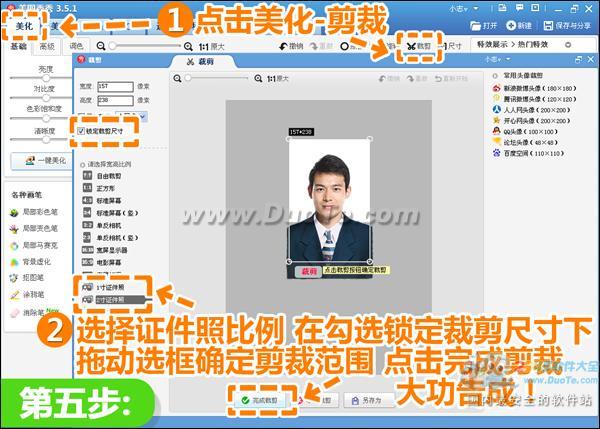Click 特效展示 > 热门特效 panel header
Screen dimensions: 600x429
pos(513,44)
